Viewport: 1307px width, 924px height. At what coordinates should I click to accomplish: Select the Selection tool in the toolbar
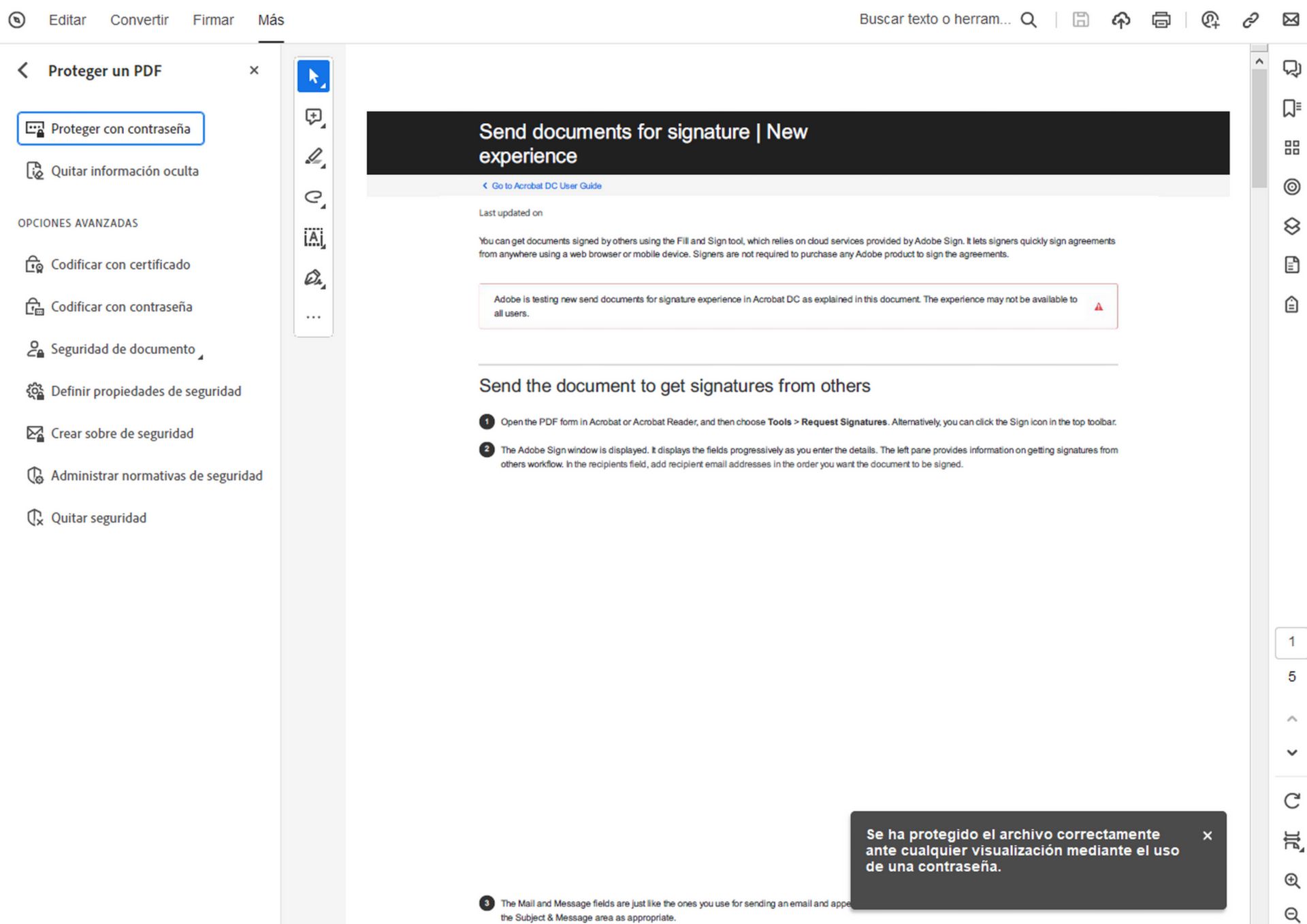pos(312,75)
